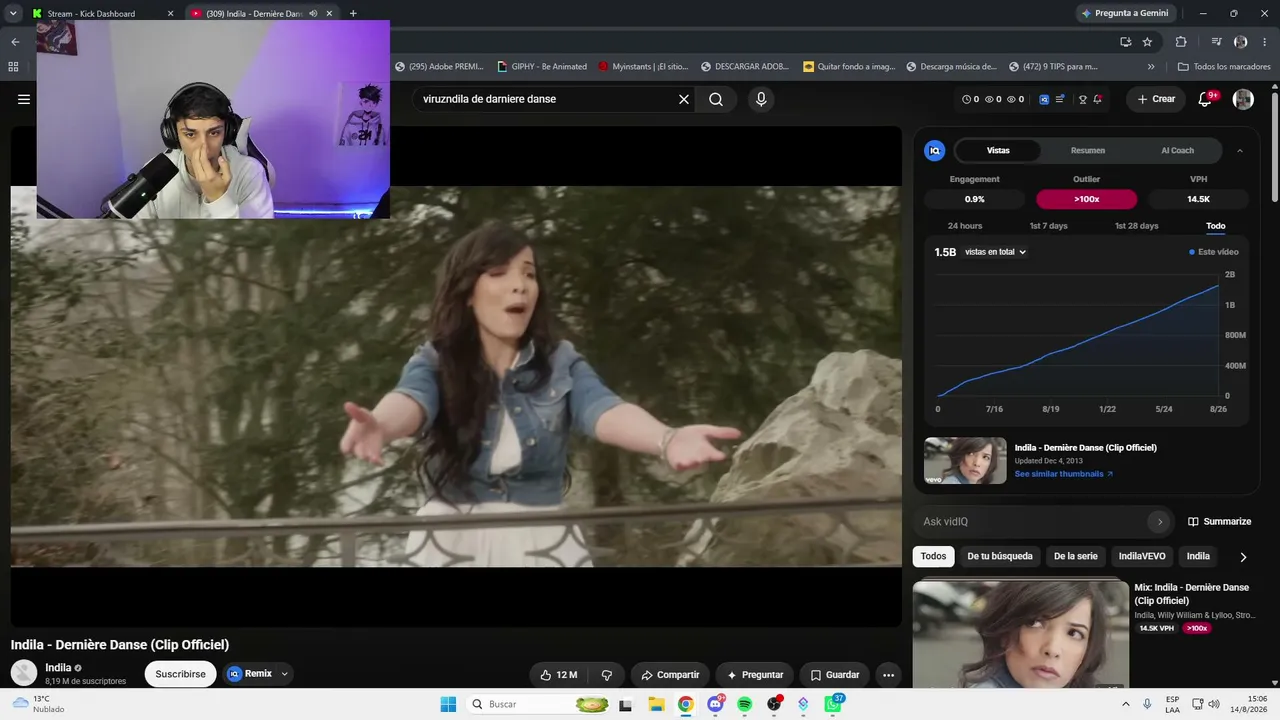Select the Resumen tab in vidIQ

click(1088, 151)
